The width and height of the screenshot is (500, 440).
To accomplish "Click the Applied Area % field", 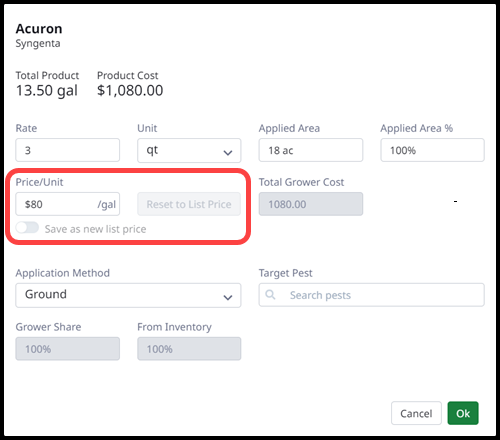I will point(432,150).
